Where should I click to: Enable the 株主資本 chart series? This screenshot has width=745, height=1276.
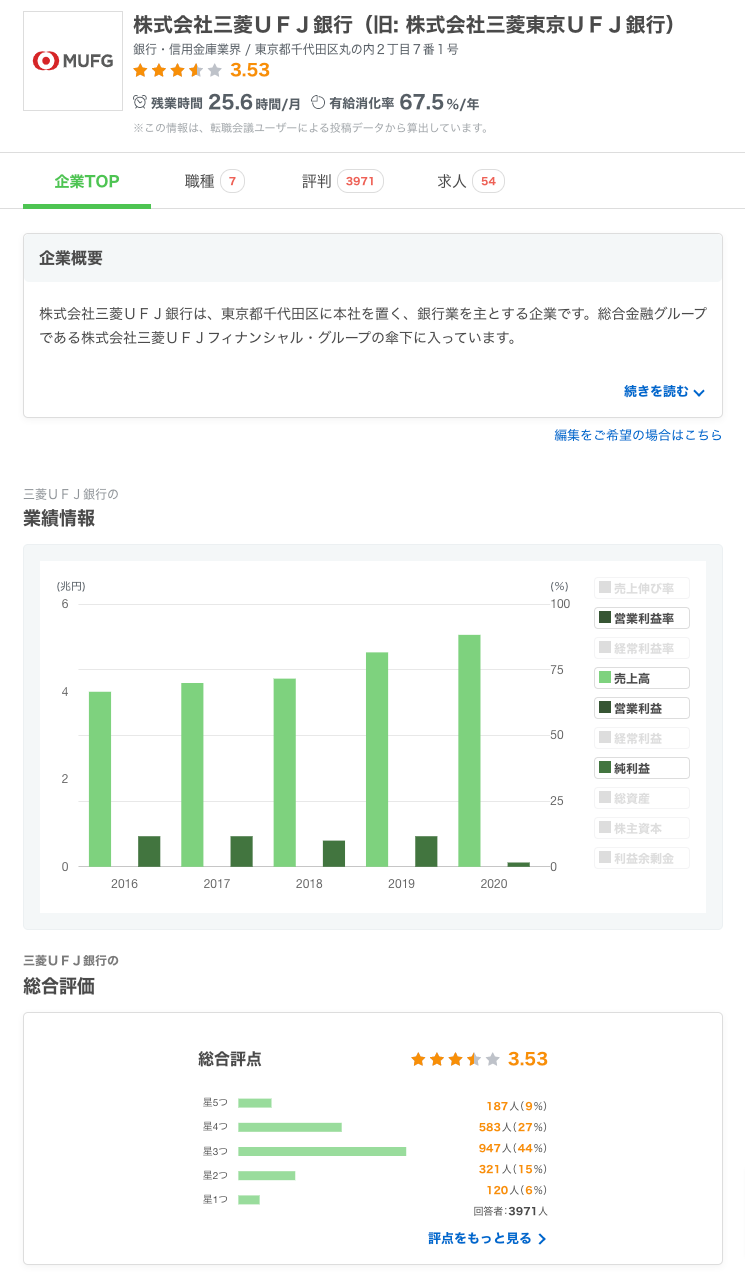point(642,828)
